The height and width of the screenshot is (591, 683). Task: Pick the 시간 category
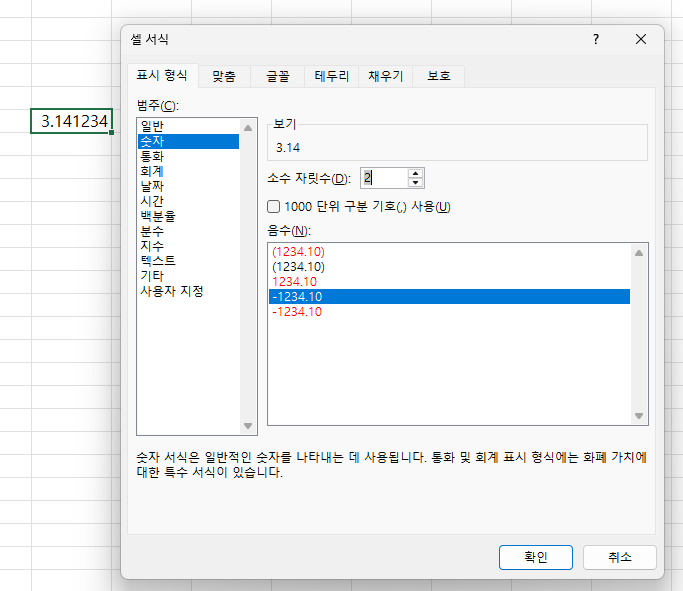[x=189, y=201]
